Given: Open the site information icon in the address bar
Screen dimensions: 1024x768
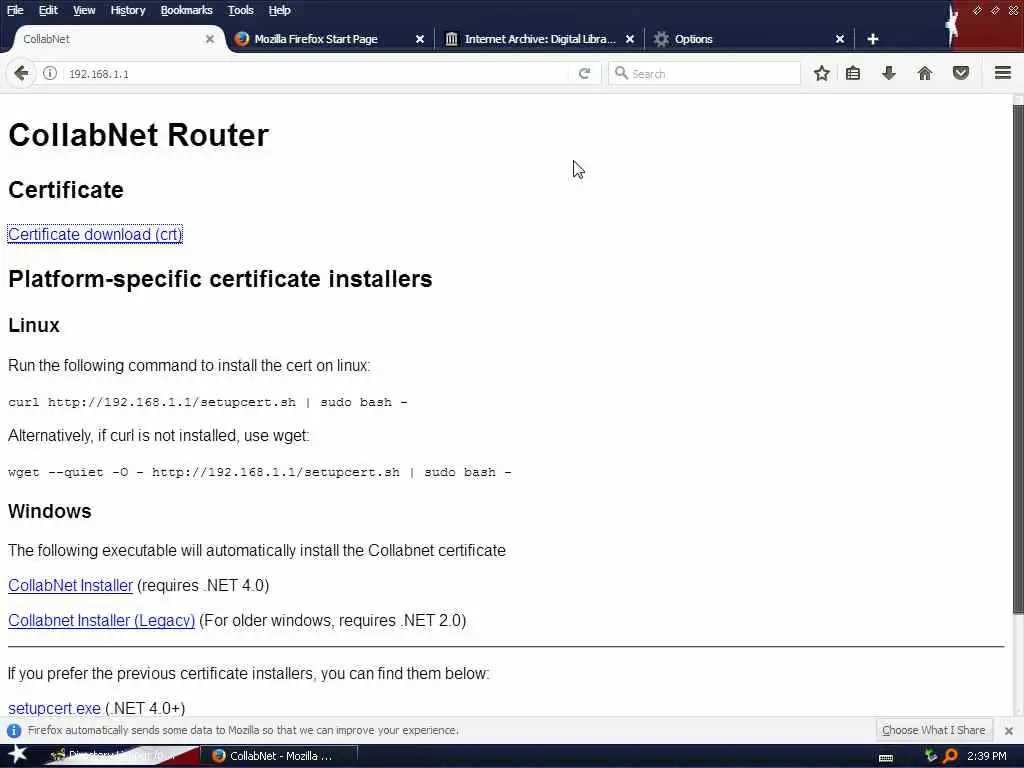Looking at the screenshot, I should 50,73.
